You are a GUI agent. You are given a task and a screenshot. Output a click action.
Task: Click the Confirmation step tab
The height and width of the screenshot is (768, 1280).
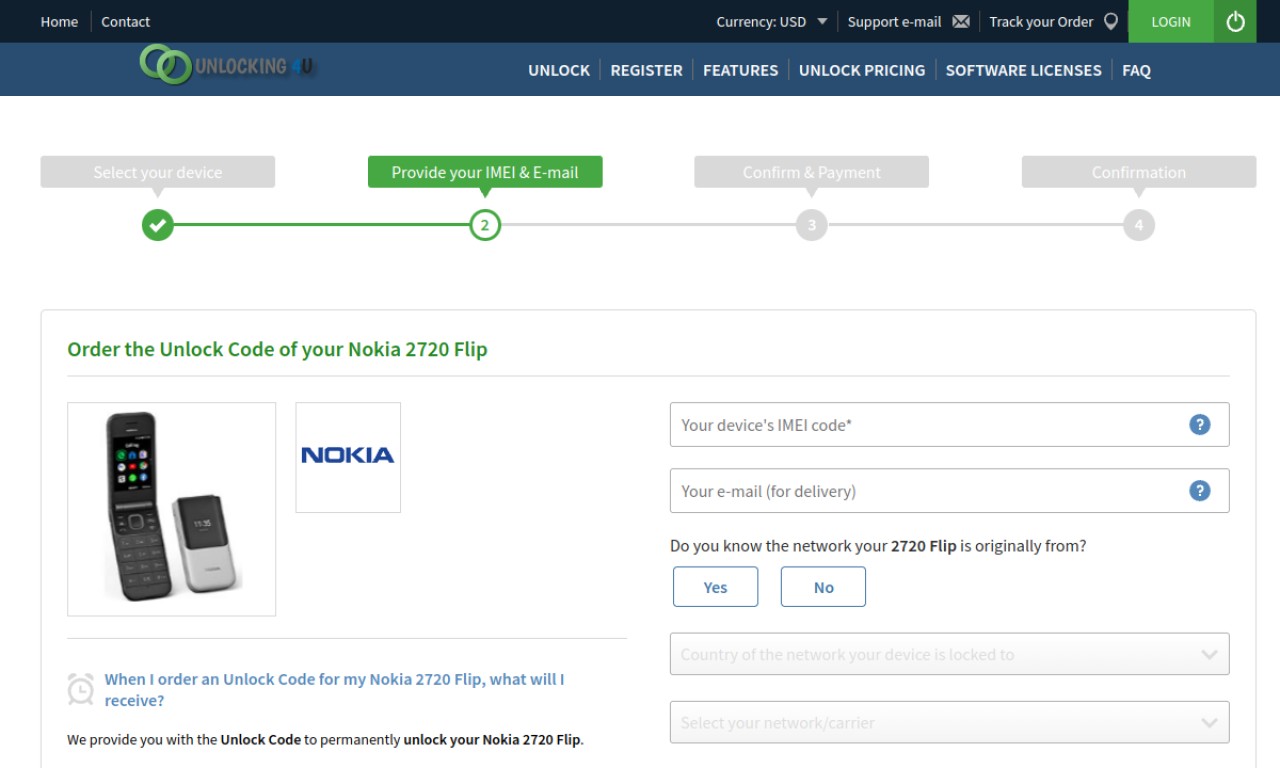(1139, 172)
